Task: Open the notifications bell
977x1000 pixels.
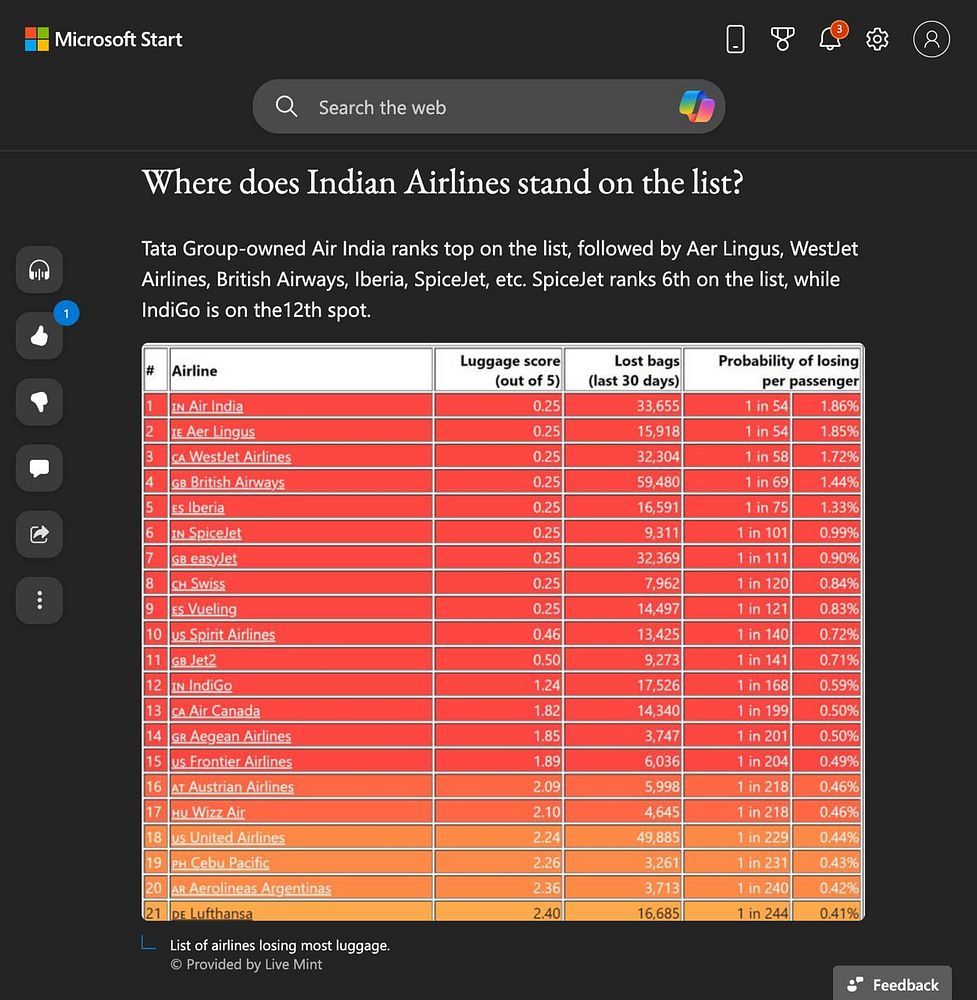Action: click(830, 38)
